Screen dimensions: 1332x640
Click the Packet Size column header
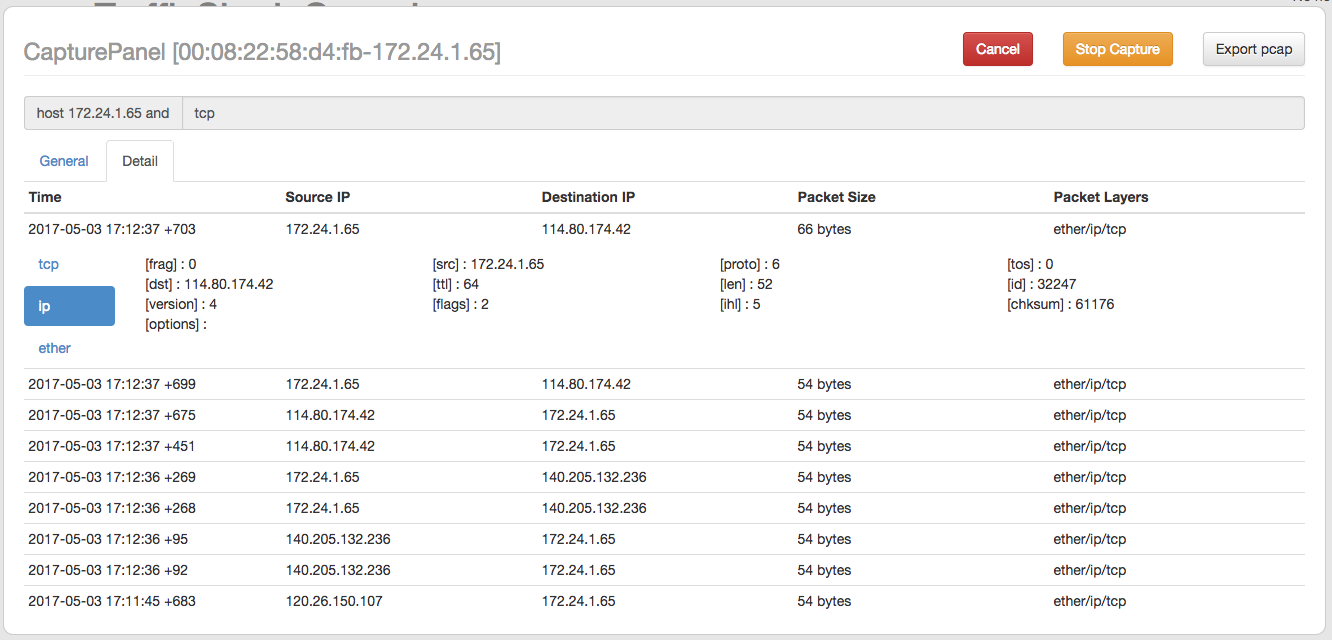pos(836,197)
